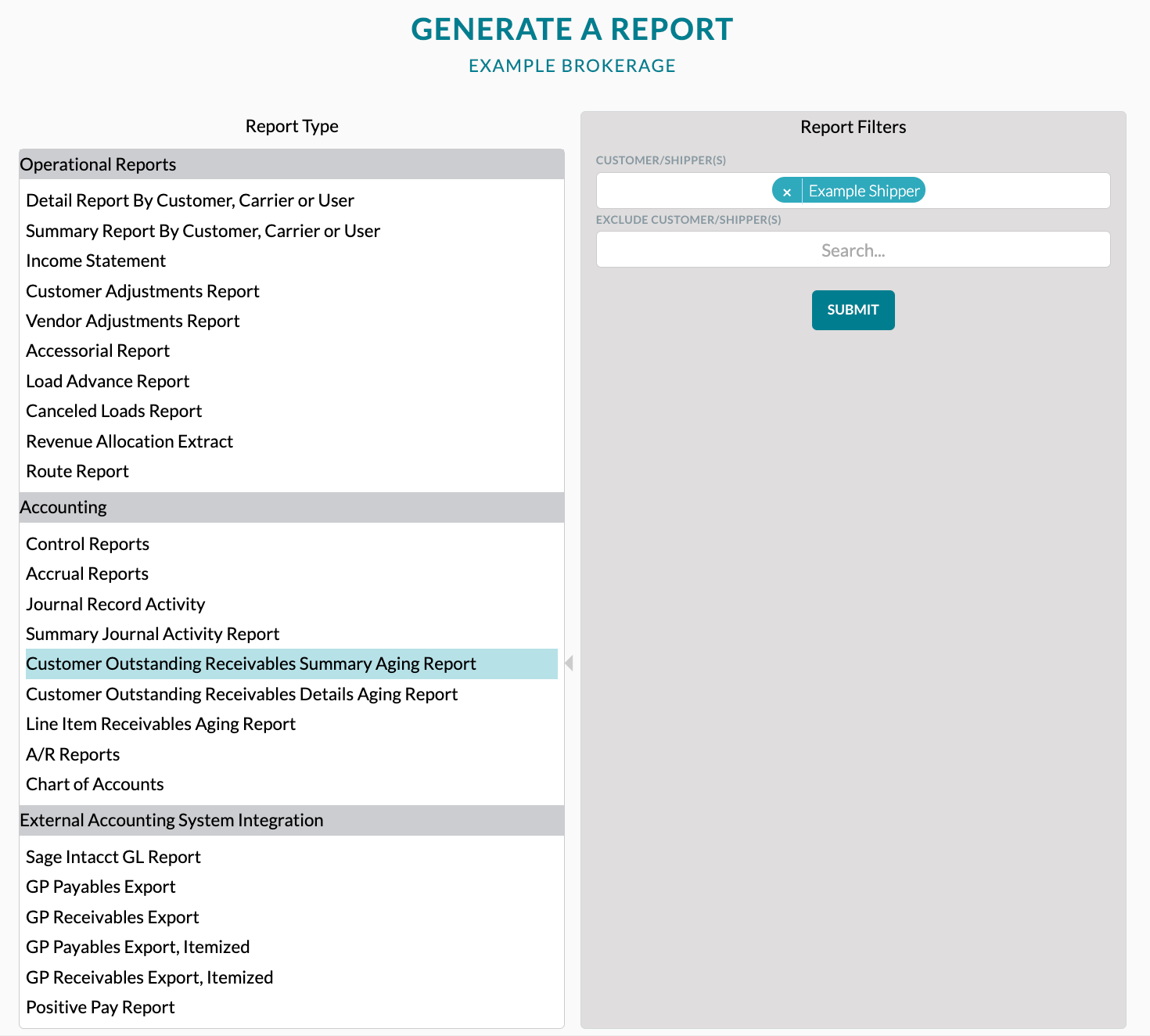Viewport: 1150px width, 1036px height.
Task: Select Detail Report By Customer, Carrier or User
Action: [x=190, y=200]
